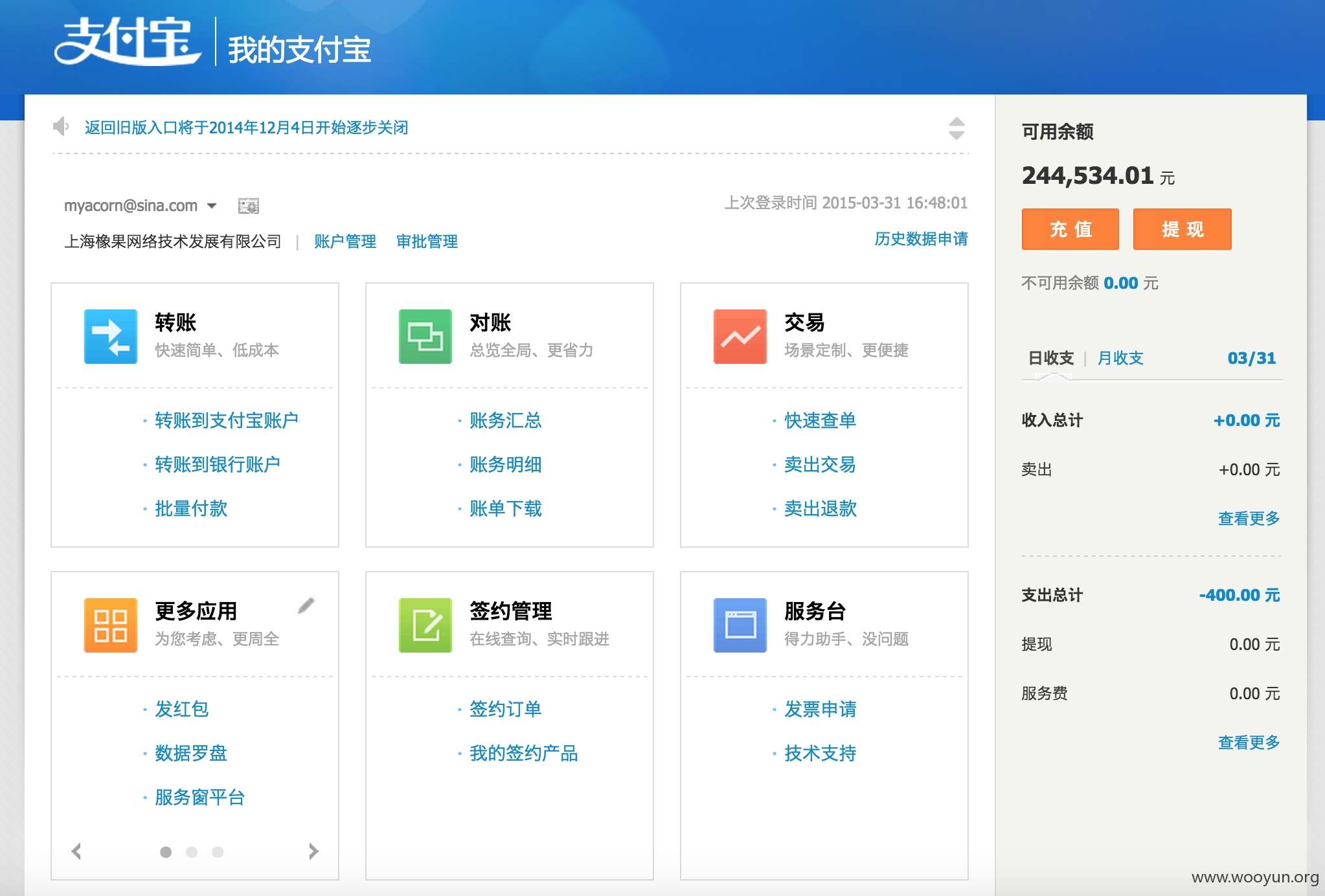Open 账单下载 link
1325x896 pixels.
[x=506, y=509]
